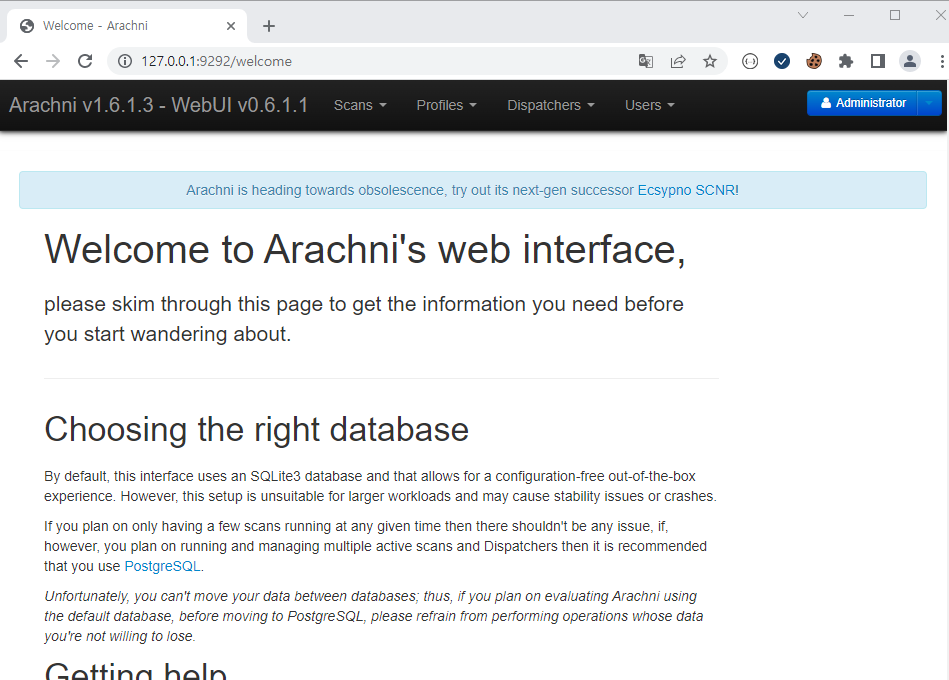Follow the Ecsypno SCNR link
The height and width of the screenshot is (680, 949).
pyautogui.click(x=688, y=190)
